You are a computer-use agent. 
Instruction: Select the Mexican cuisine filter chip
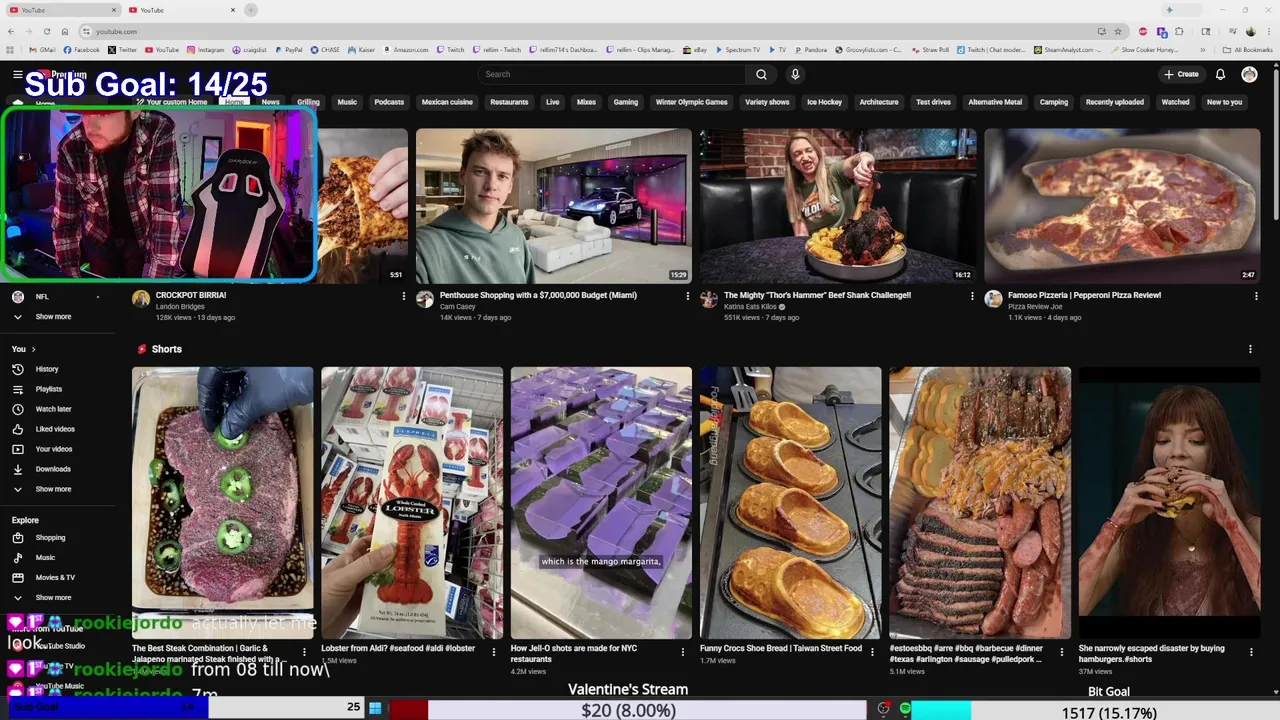447,102
